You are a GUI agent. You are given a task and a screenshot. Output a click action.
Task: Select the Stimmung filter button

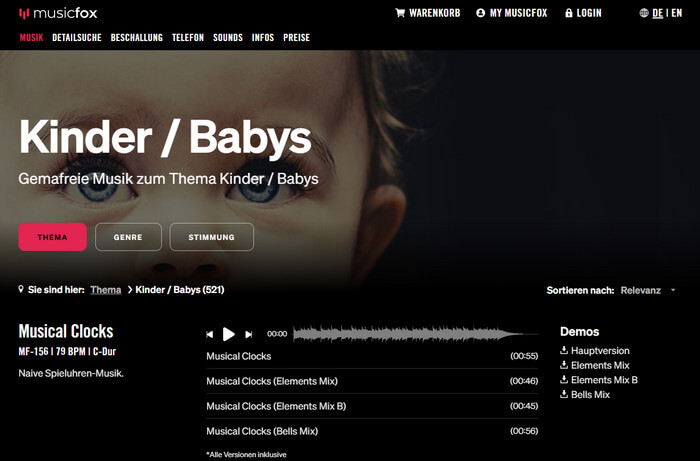tap(212, 237)
